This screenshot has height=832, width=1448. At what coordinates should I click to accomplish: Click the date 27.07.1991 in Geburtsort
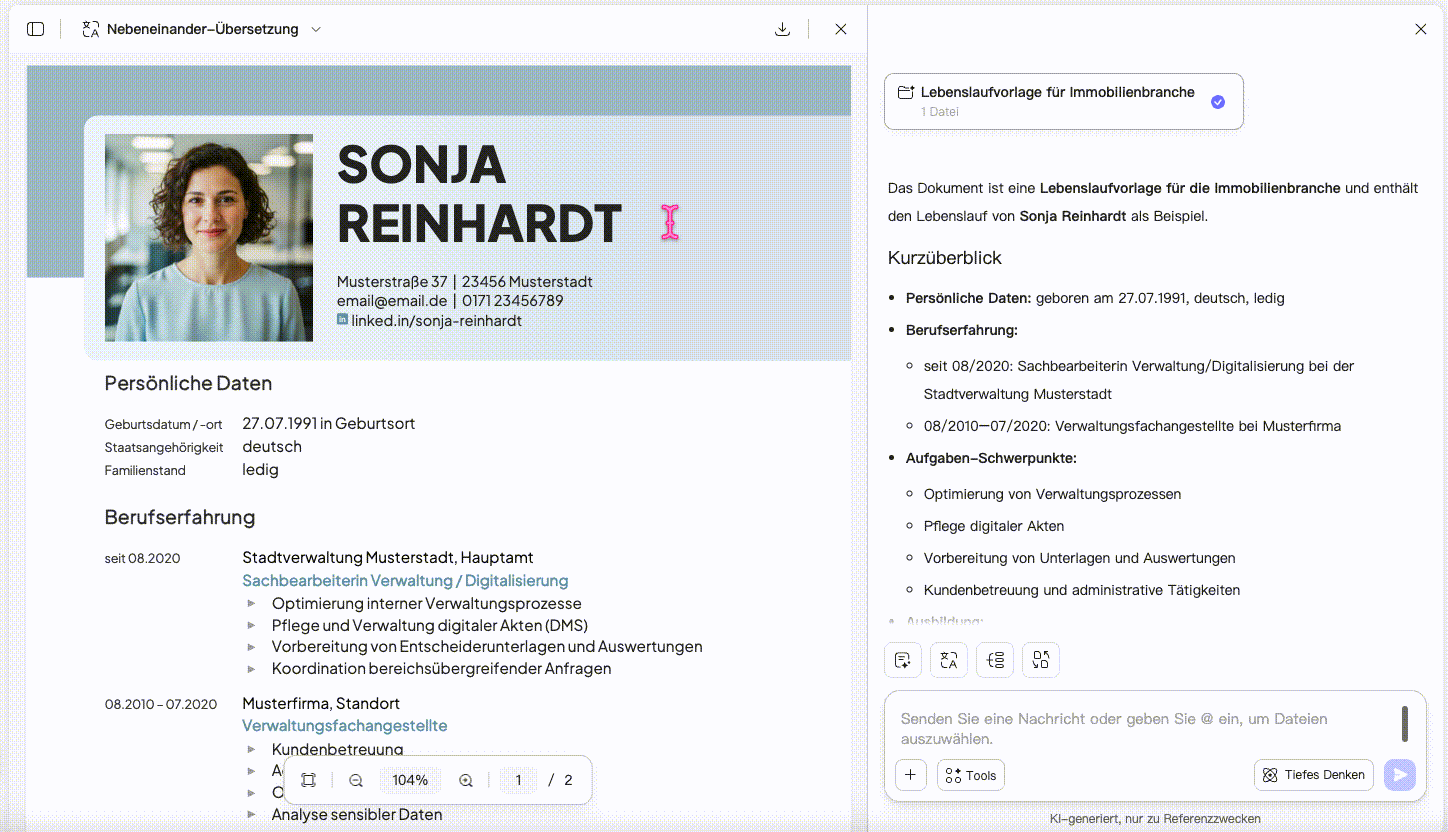coord(328,424)
